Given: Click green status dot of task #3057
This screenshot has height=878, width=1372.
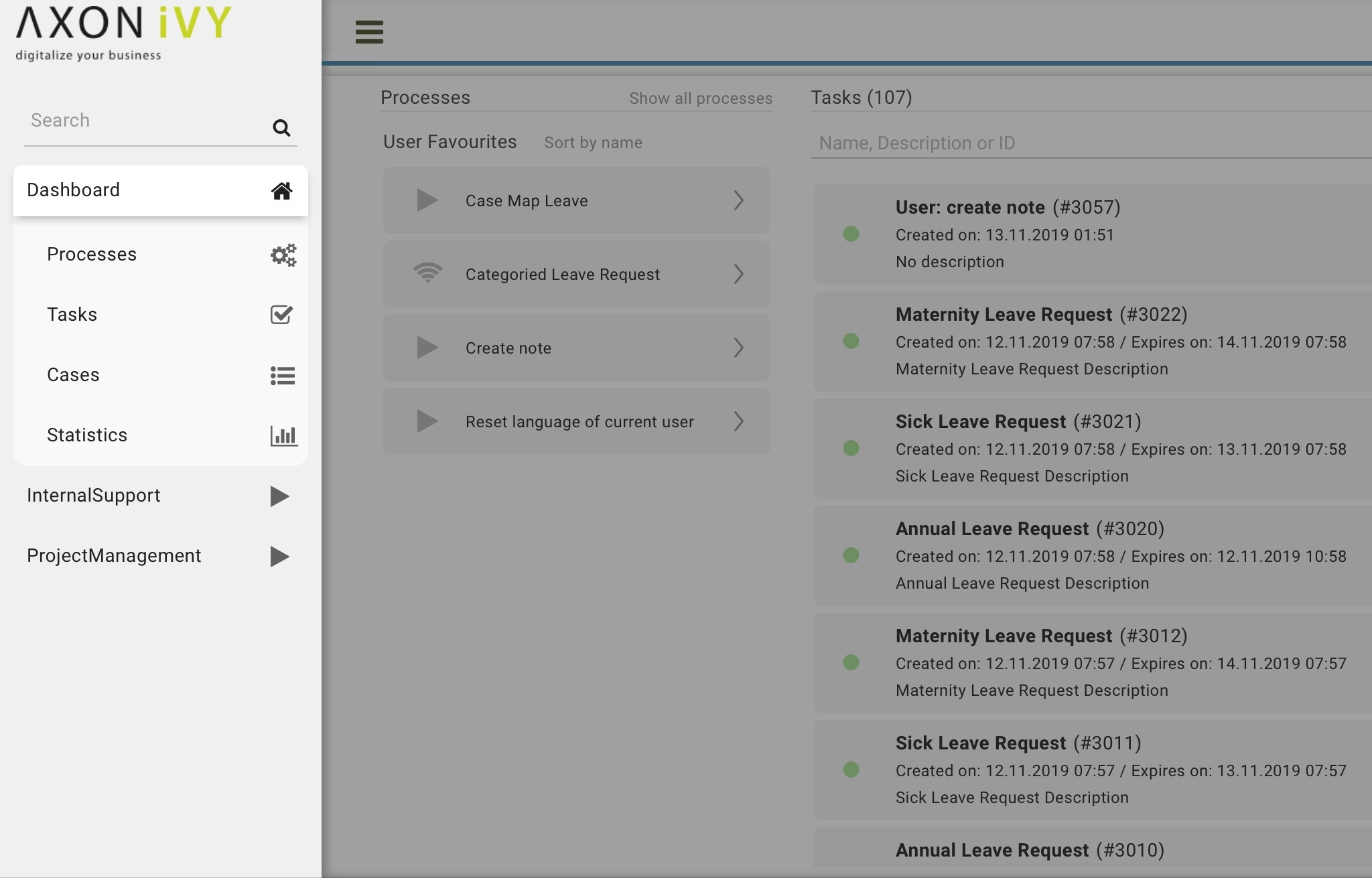Looking at the screenshot, I should (x=851, y=234).
